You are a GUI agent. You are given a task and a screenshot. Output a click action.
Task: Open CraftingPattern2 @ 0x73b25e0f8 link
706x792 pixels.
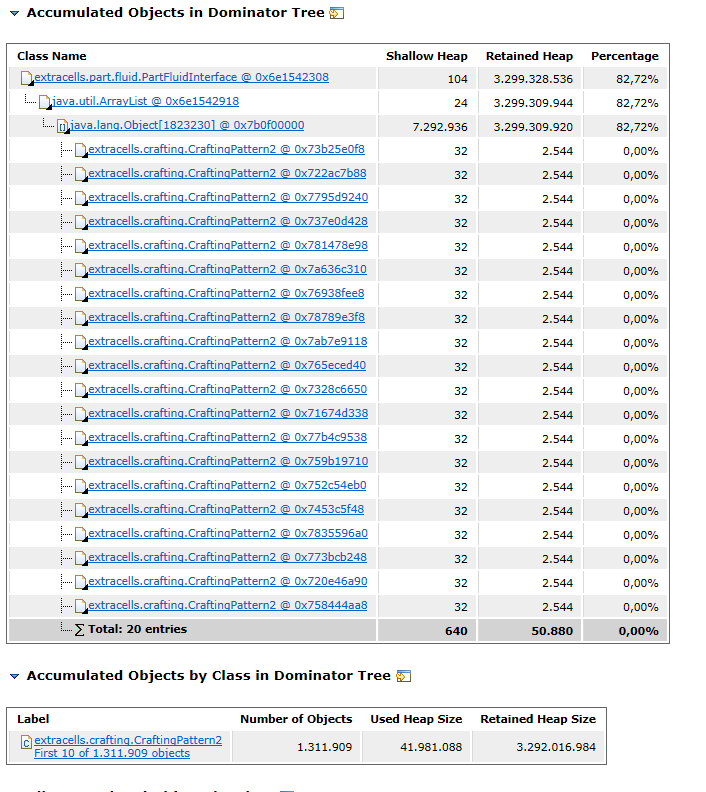226,149
